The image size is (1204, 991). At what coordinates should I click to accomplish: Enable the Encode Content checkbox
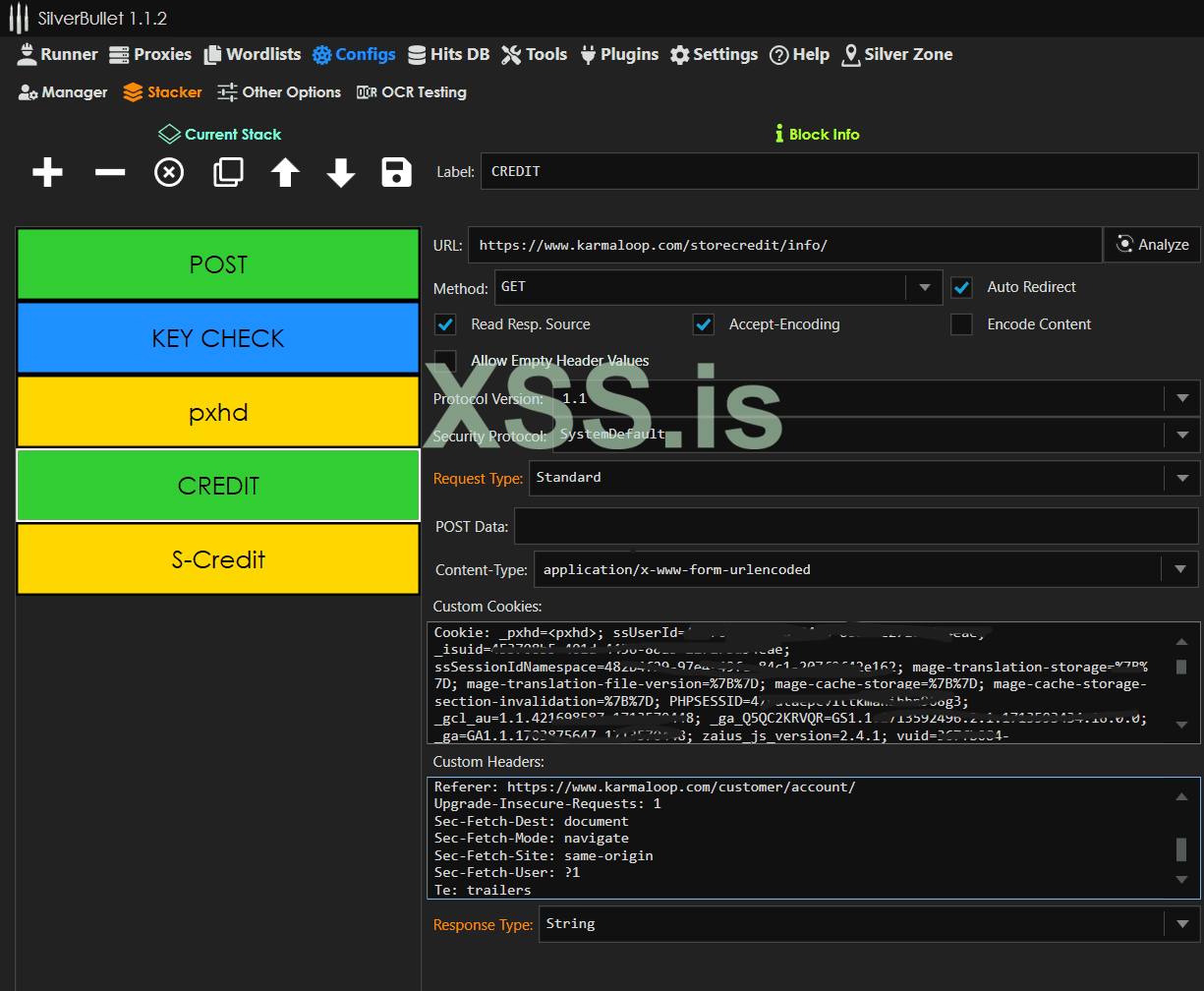pyautogui.click(x=961, y=324)
